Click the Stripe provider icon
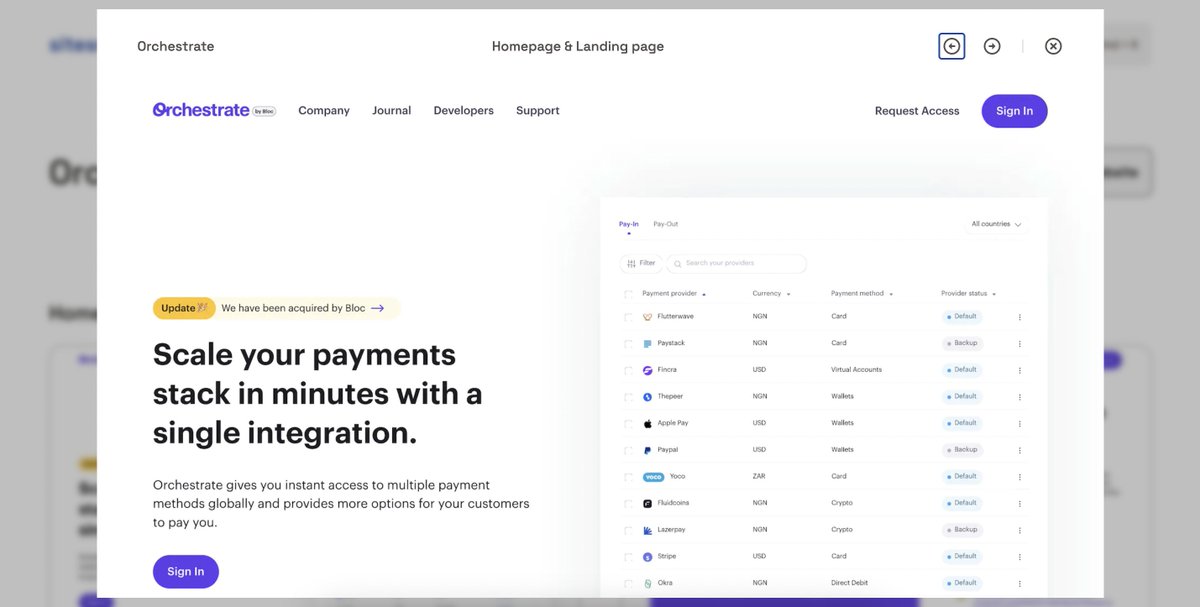This screenshot has height=607, width=1200. [x=648, y=557]
